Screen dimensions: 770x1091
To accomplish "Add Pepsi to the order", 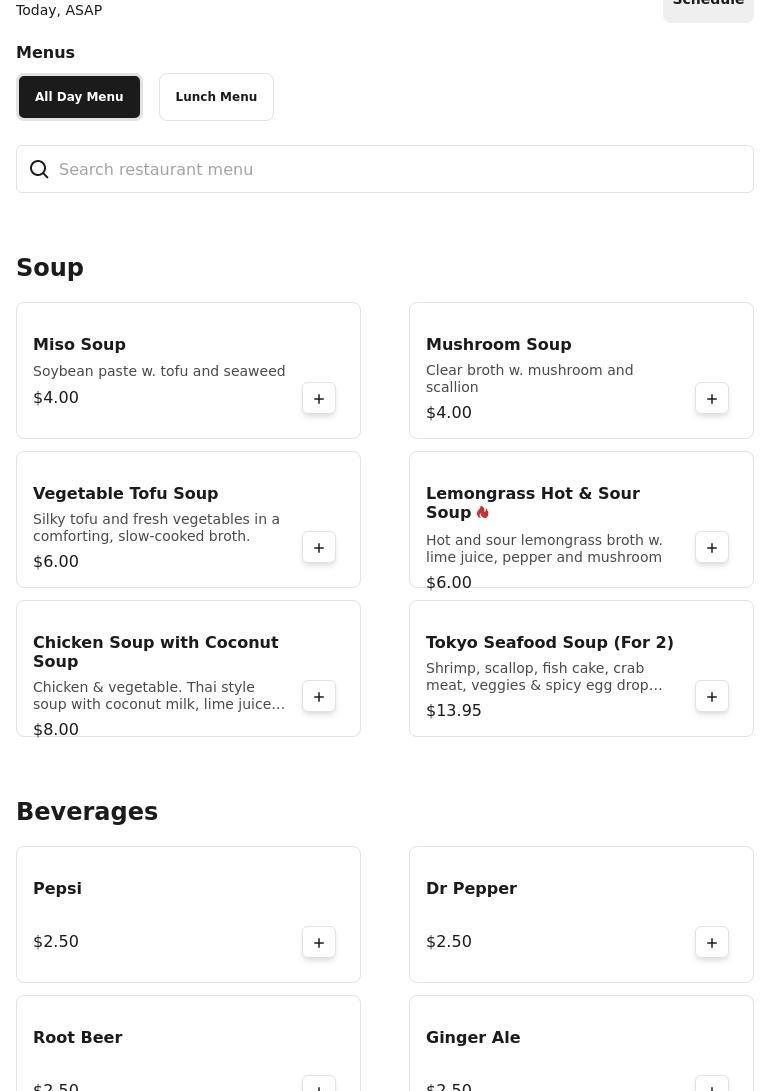I will pos(319,943).
